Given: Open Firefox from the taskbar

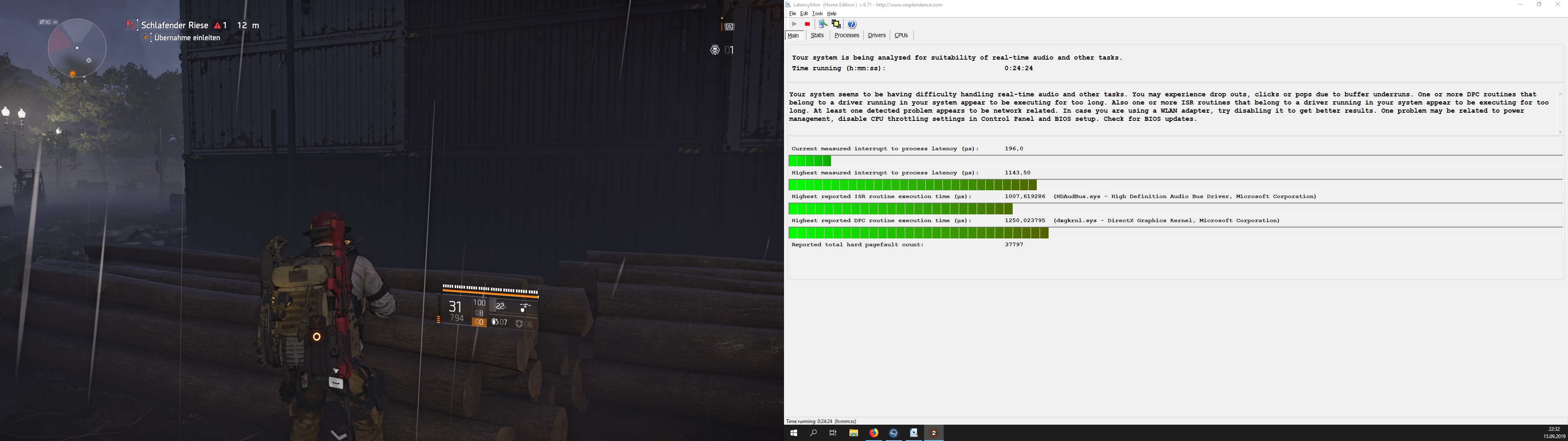Looking at the screenshot, I should 873,433.
